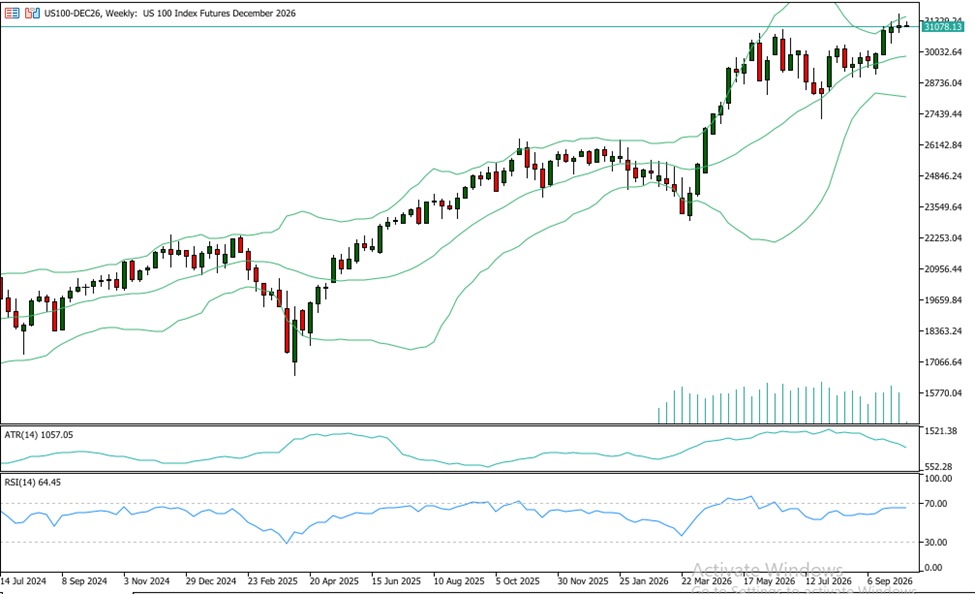
Task: Click price level 19659.84 on the scale
Action: coord(943,300)
